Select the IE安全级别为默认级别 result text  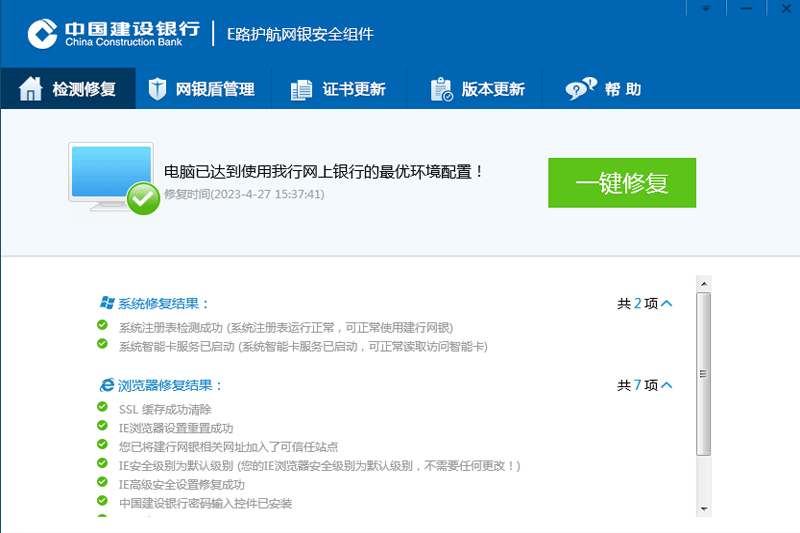point(319,466)
